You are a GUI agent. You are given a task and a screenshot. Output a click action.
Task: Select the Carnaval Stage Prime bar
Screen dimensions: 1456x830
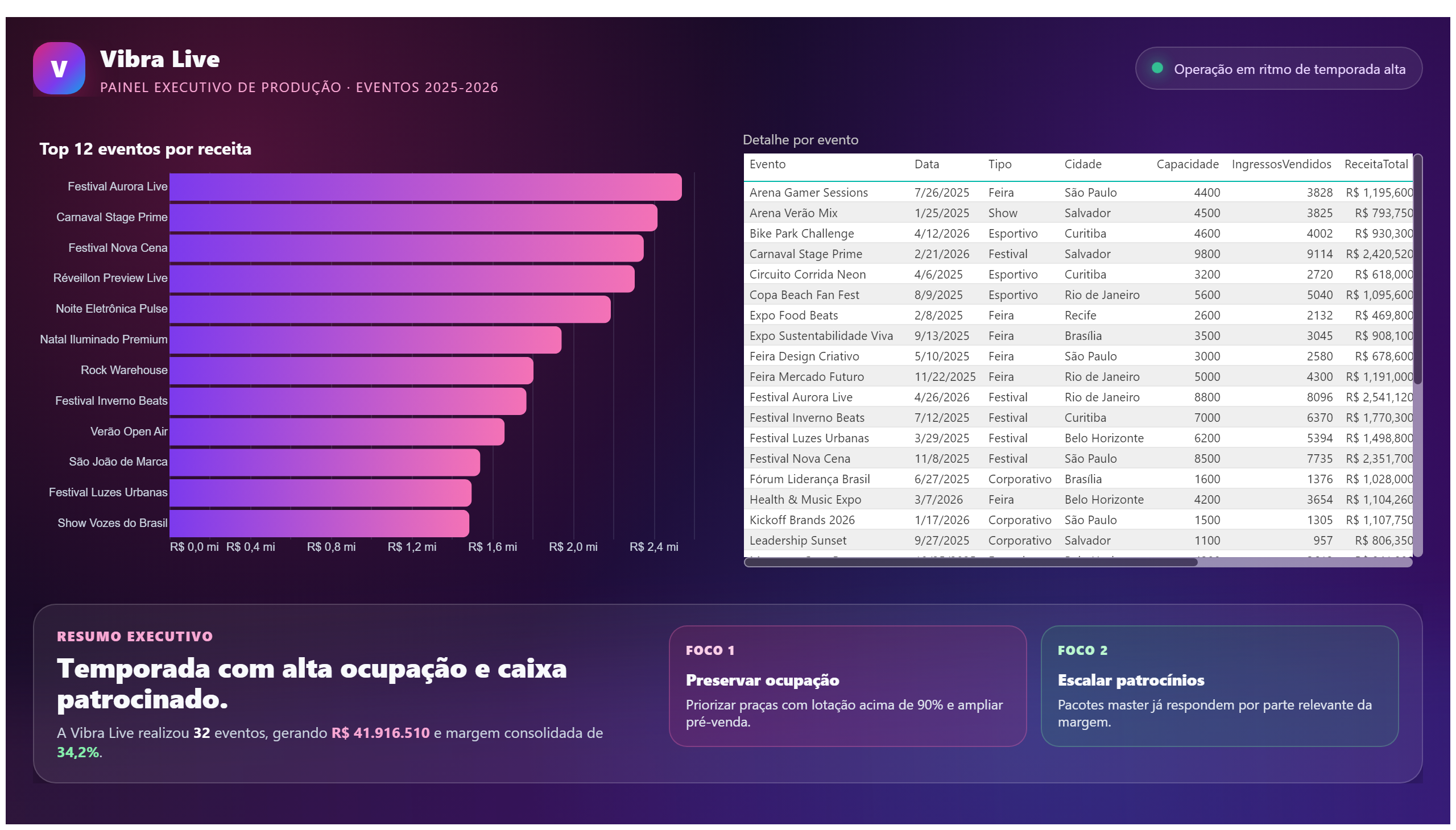point(413,218)
